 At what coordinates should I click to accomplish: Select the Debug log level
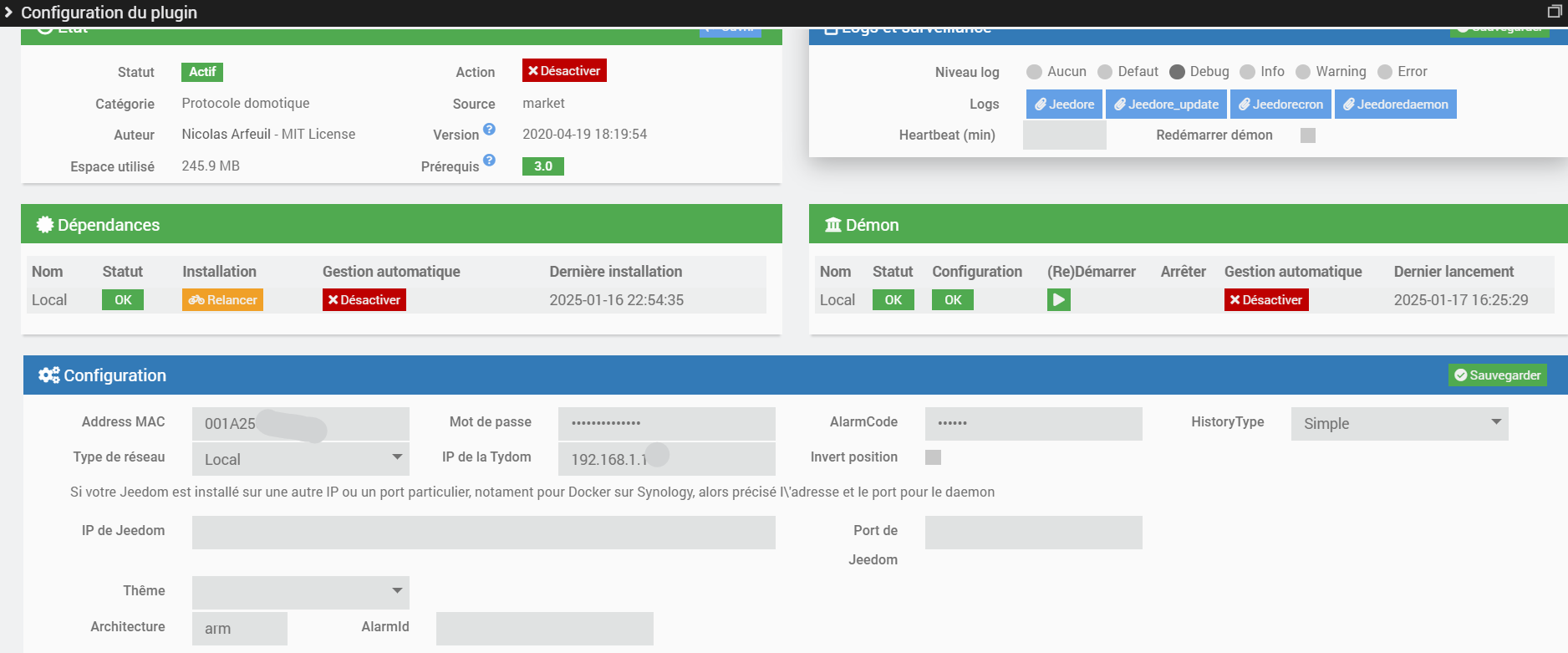pyautogui.click(x=1177, y=72)
